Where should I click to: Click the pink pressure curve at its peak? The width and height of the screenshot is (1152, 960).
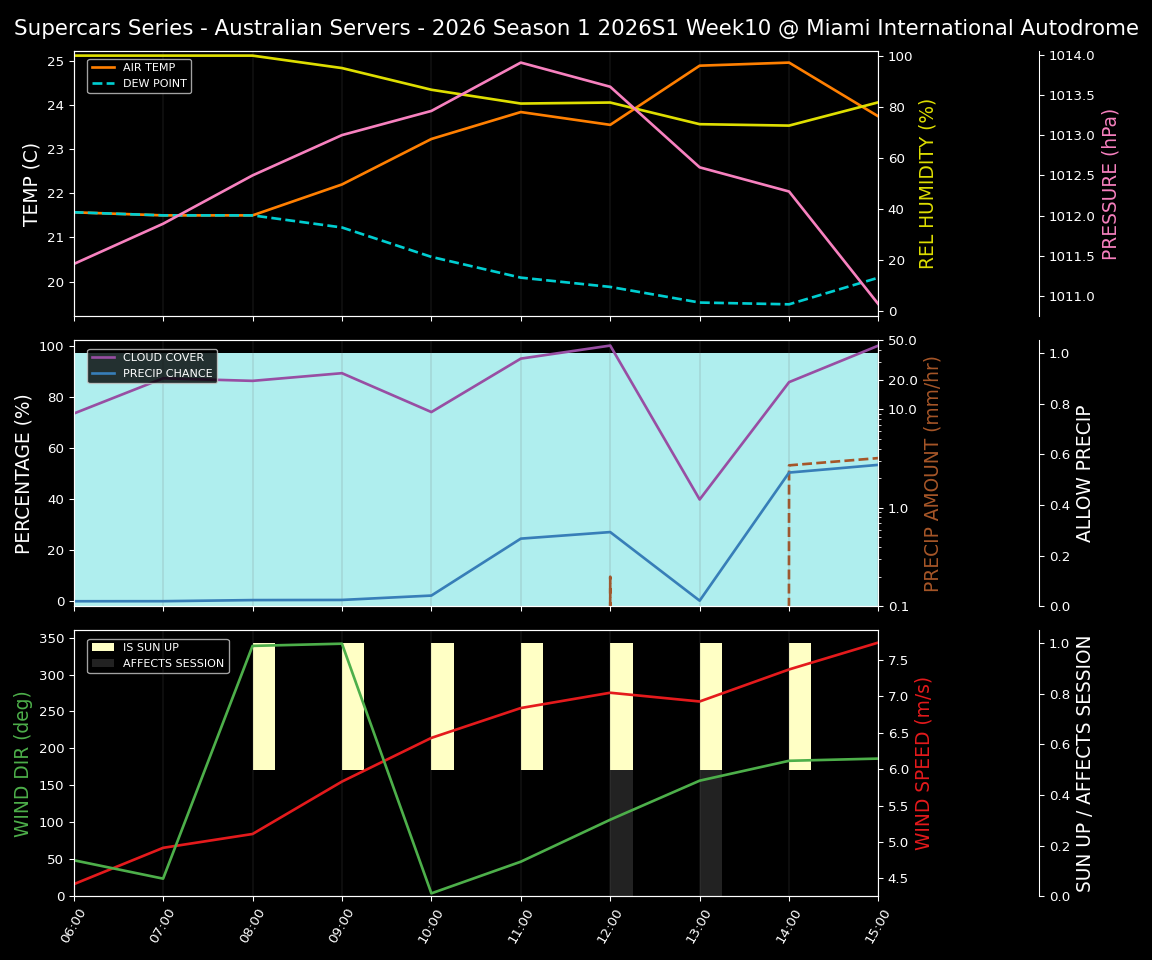(x=521, y=62)
